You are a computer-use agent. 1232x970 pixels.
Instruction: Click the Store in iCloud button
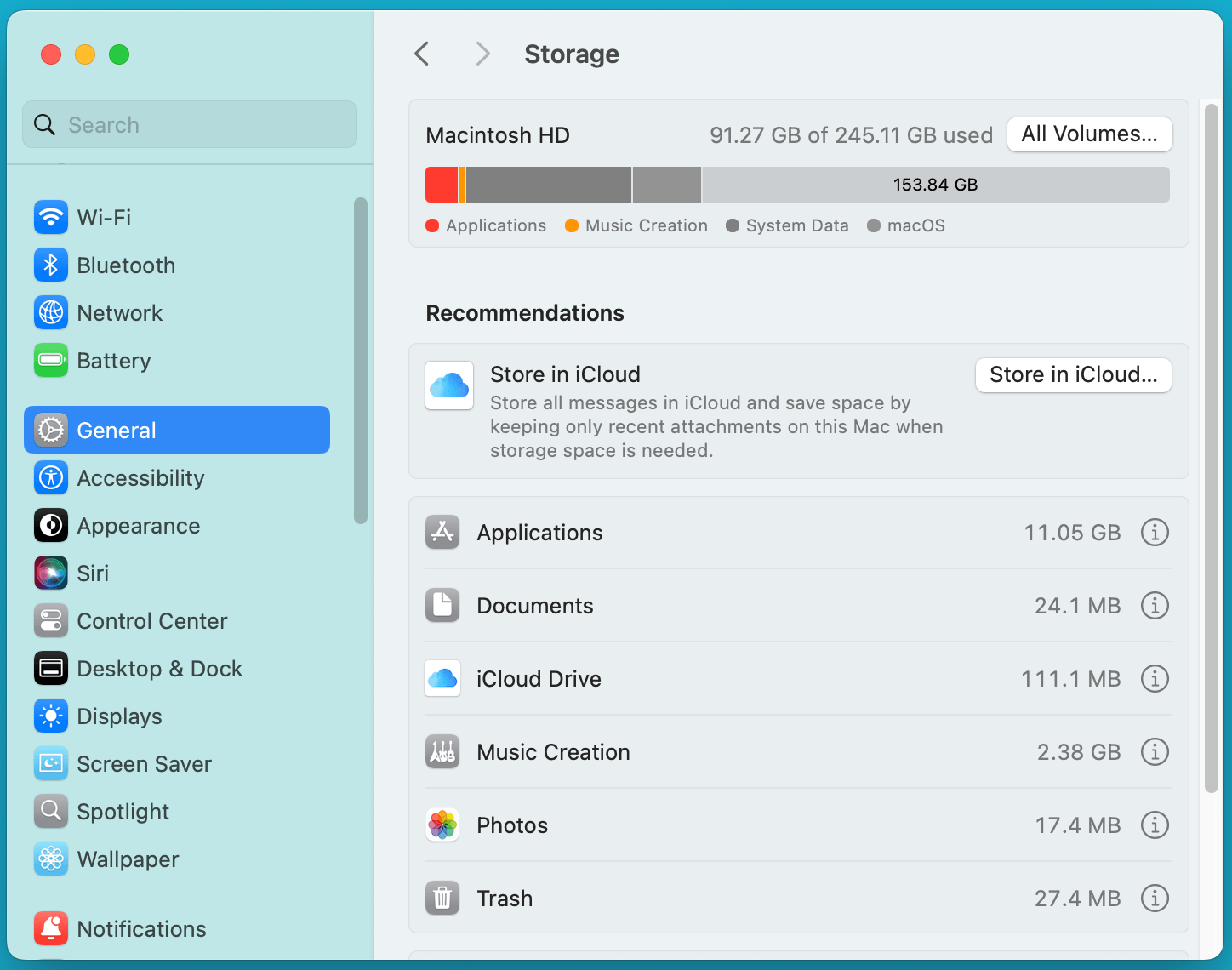(x=1073, y=374)
